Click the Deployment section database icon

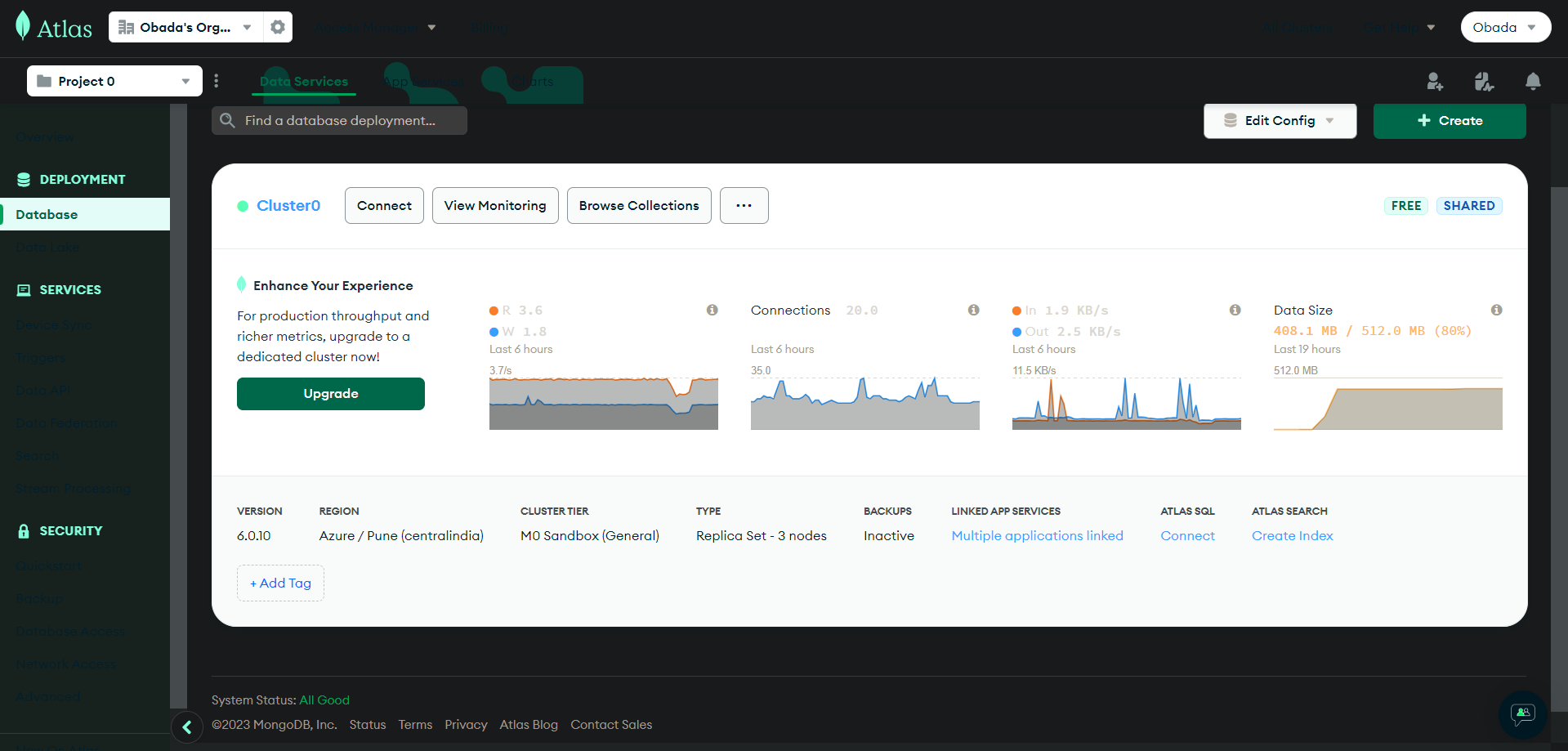point(24,180)
